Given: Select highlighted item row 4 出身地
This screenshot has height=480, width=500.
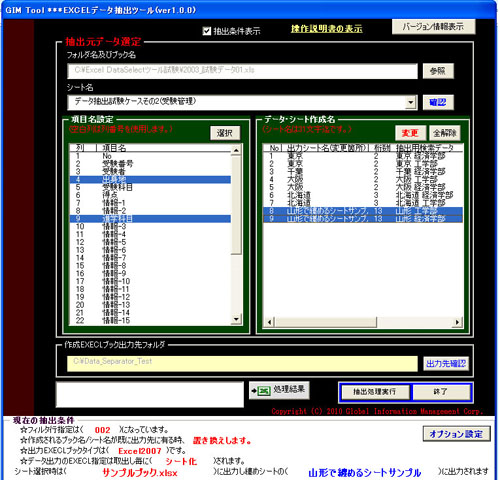Looking at the screenshot, I should tap(150, 179).
